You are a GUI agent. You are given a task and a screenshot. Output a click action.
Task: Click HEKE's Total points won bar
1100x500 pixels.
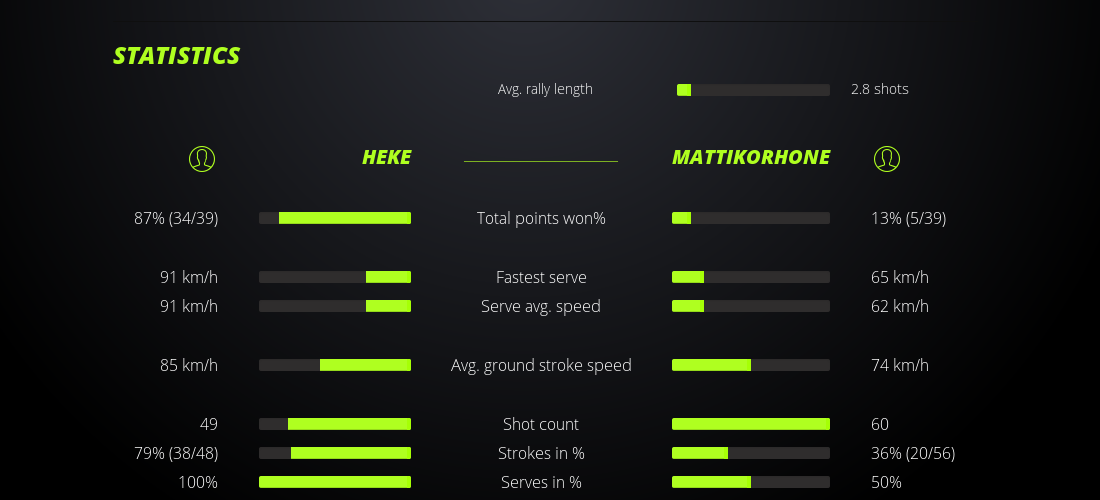pyautogui.click(x=335, y=218)
